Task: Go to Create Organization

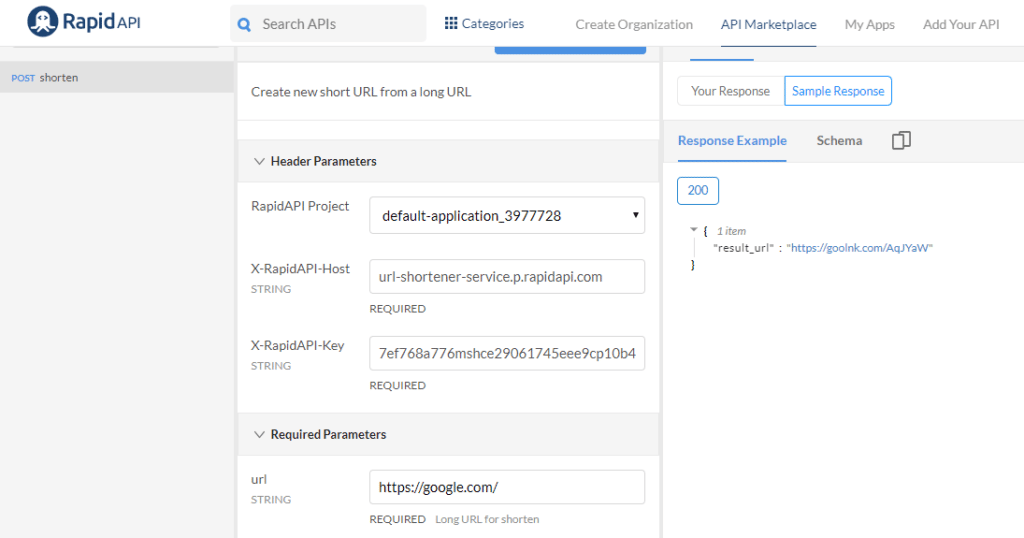Action: coord(634,25)
